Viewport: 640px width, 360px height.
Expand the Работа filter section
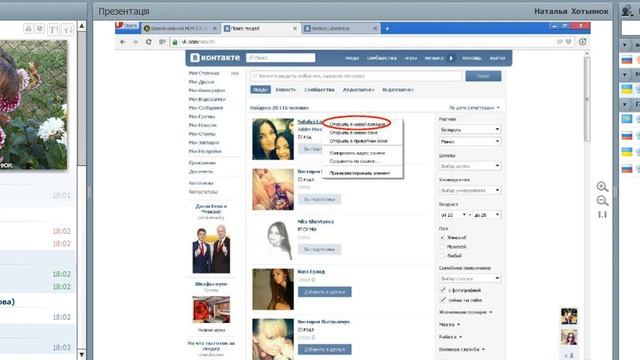point(451,337)
